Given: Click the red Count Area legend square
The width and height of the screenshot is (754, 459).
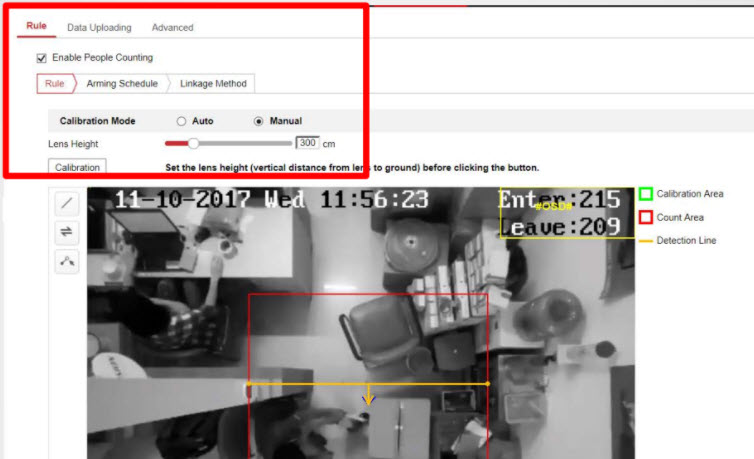Looking at the screenshot, I should pos(646,217).
